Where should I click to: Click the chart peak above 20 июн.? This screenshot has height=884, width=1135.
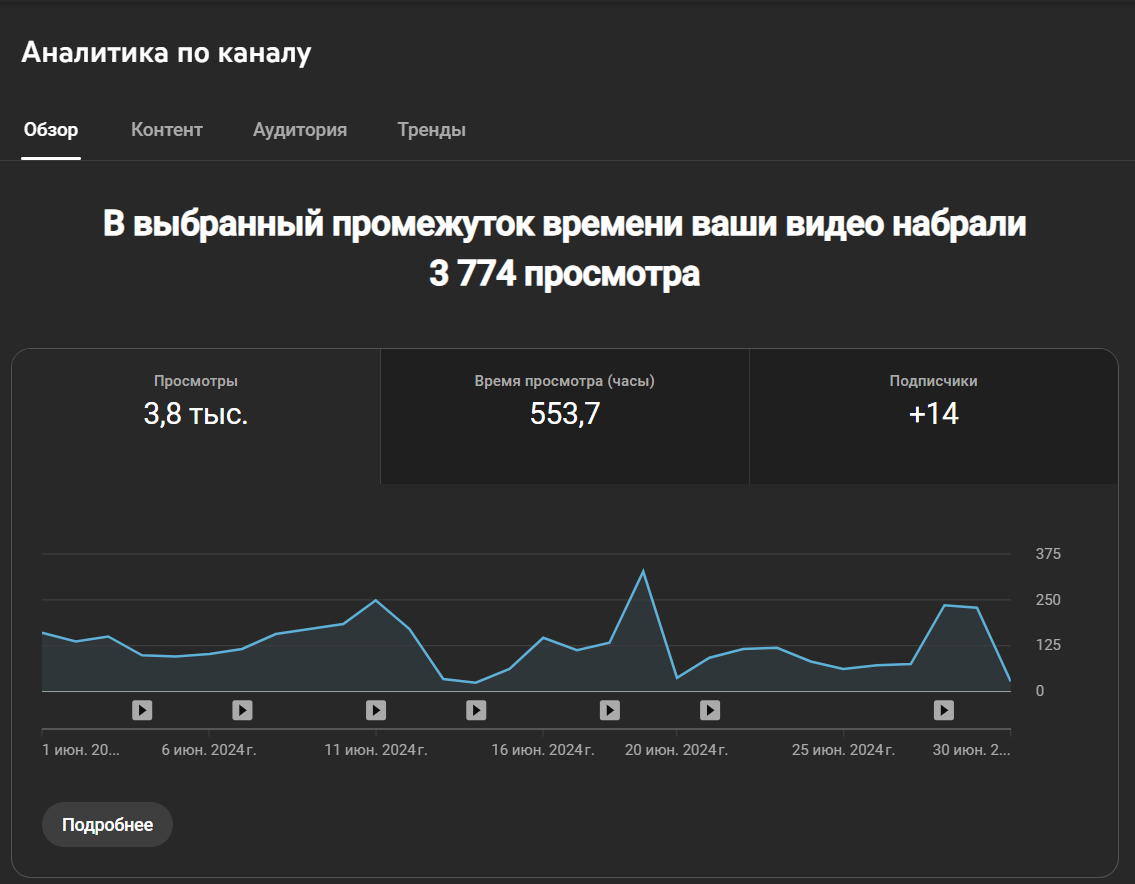click(645, 568)
